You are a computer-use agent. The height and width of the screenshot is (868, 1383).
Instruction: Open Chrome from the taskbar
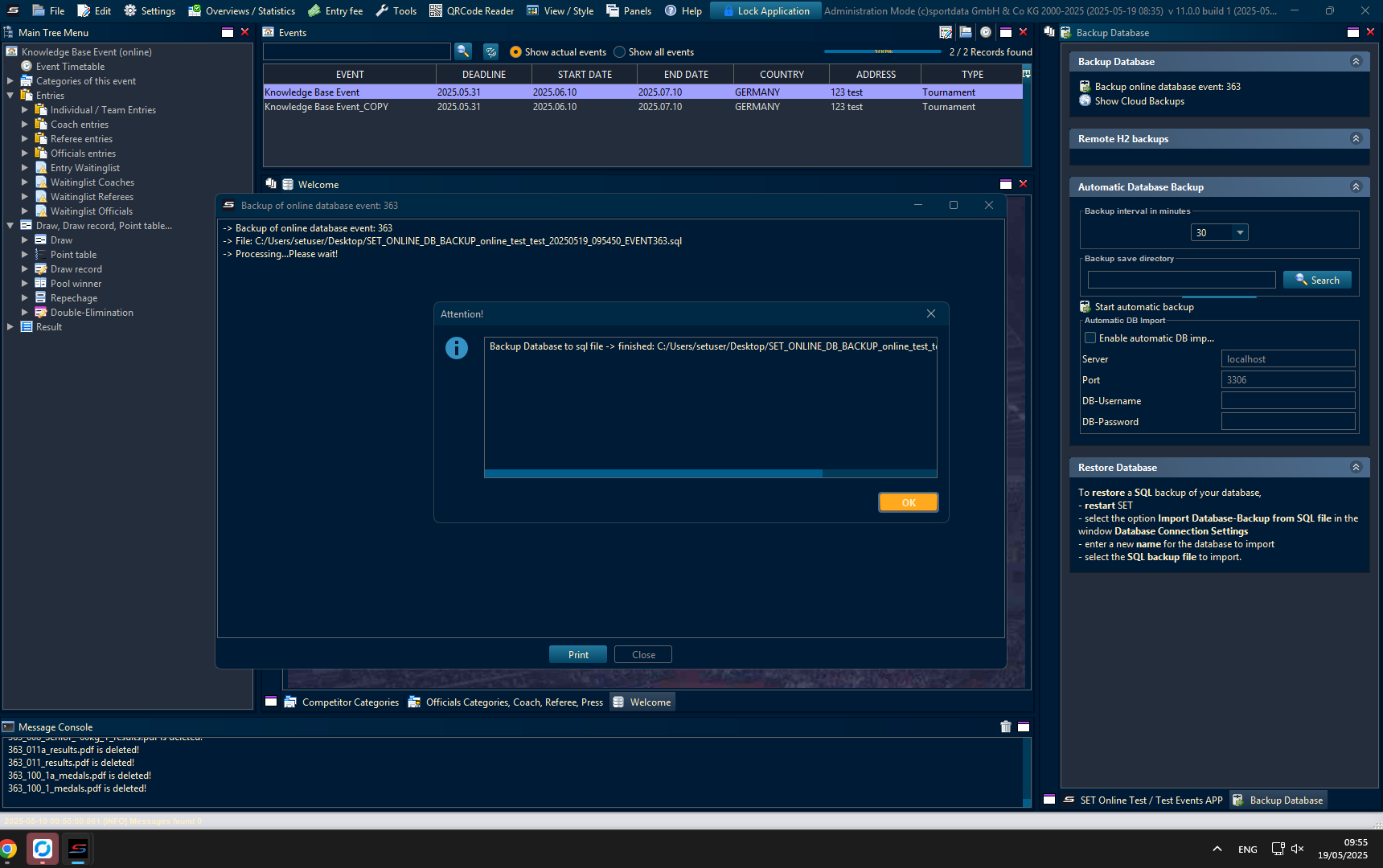pos(8,849)
